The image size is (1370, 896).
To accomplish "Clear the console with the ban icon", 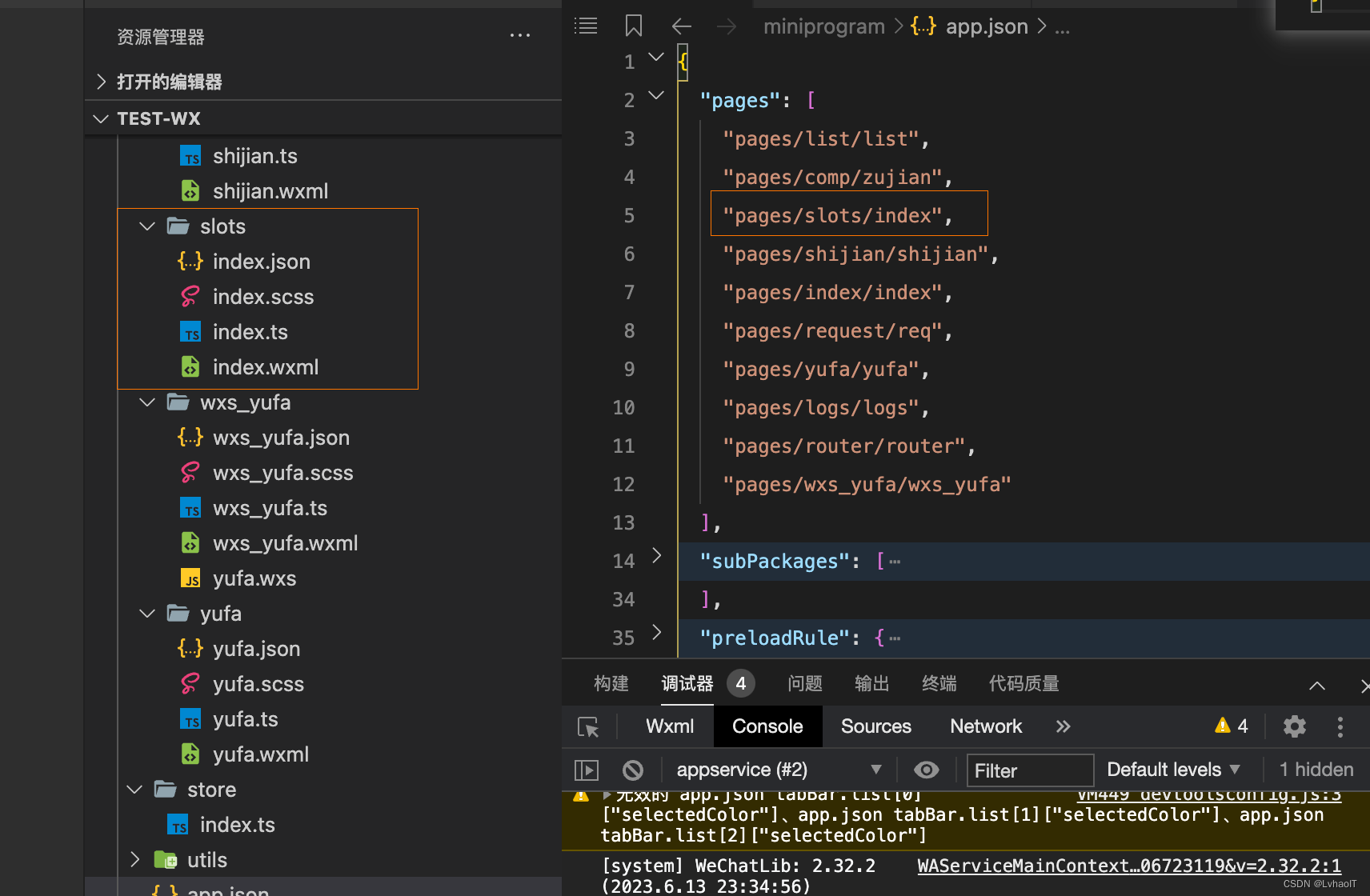I will pyautogui.click(x=633, y=770).
